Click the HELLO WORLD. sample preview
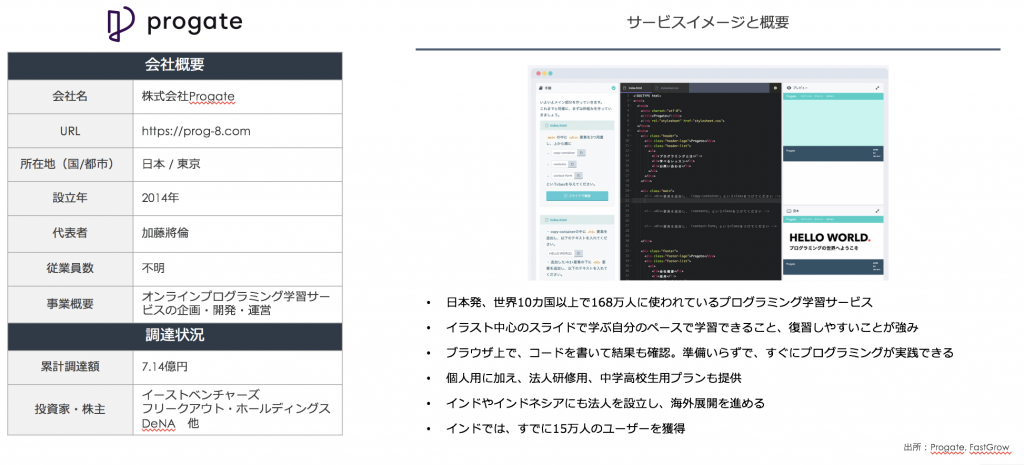1024x465 pixels. [x=830, y=238]
